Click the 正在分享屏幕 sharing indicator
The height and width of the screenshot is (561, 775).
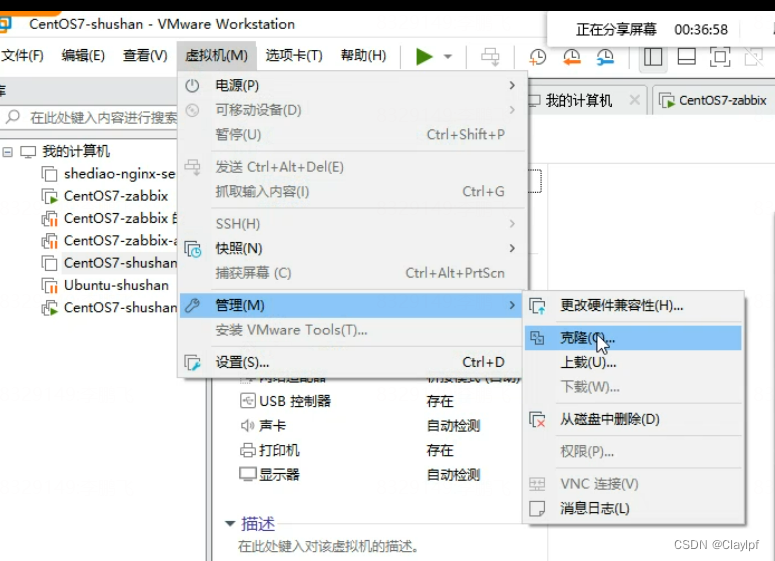[x=616, y=30]
